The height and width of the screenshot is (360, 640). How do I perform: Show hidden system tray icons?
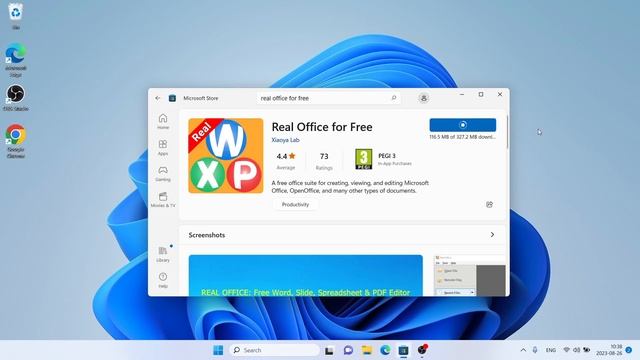(523, 350)
